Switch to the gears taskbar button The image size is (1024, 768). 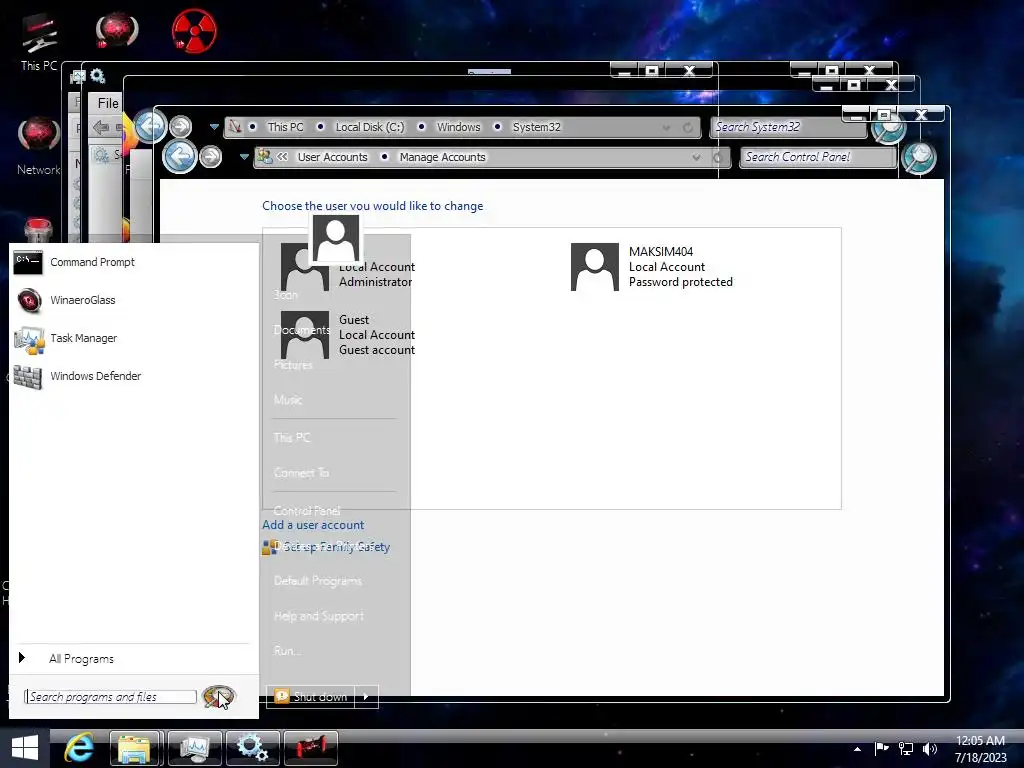(253, 748)
